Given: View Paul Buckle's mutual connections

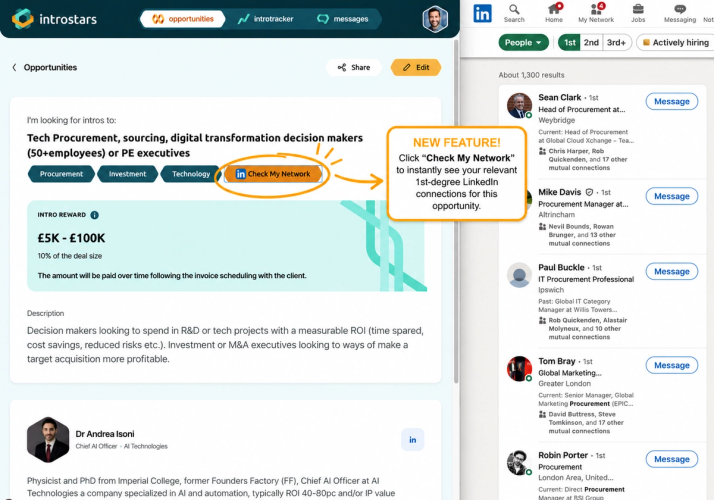Looking at the screenshot, I should click(583, 329).
